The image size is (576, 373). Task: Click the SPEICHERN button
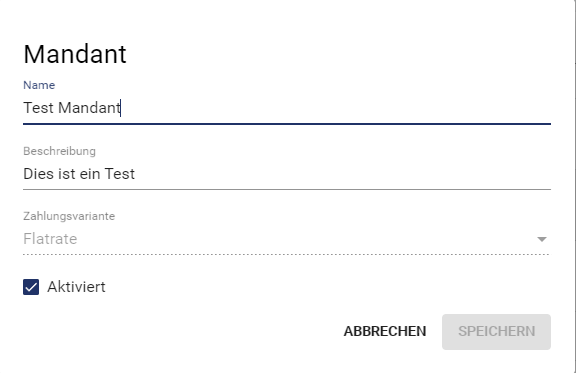point(496,331)
